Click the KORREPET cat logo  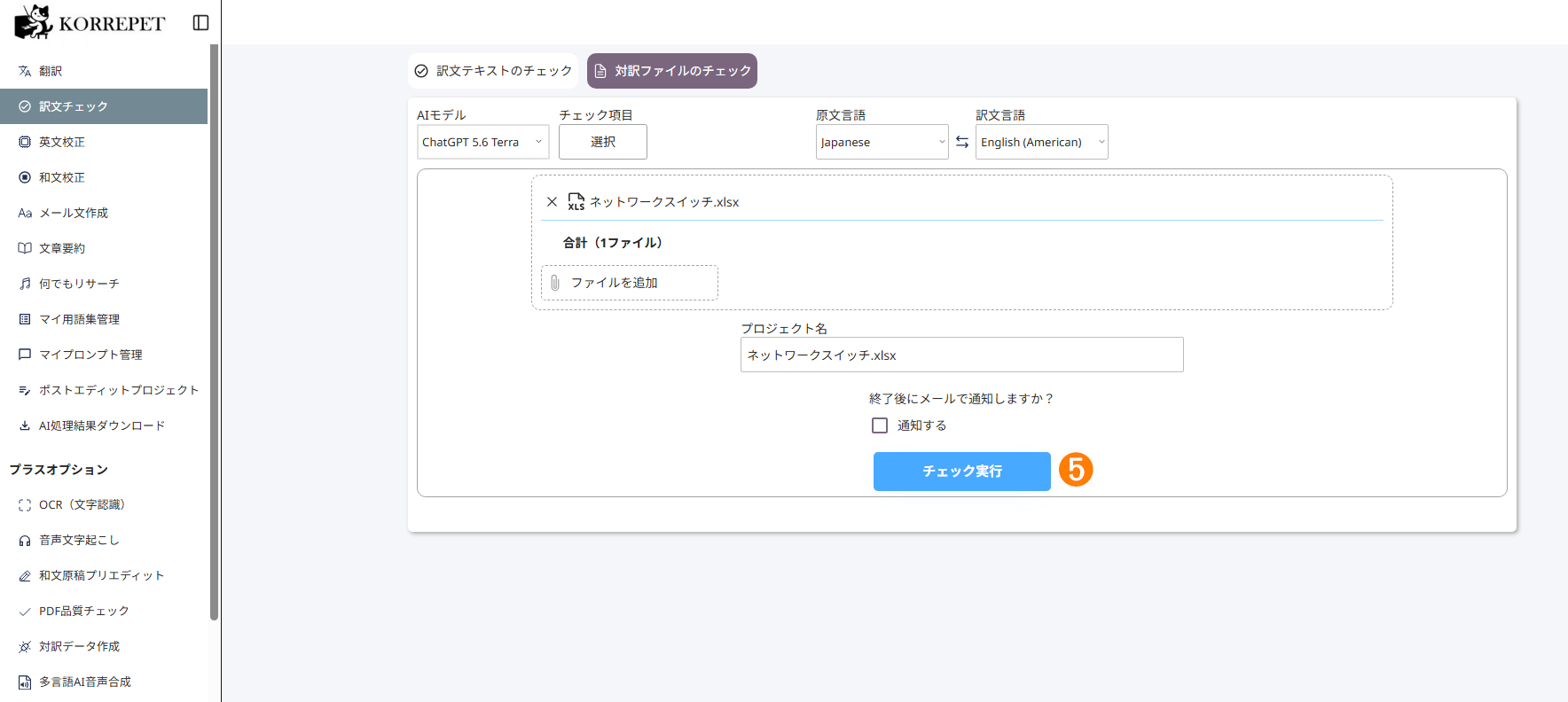(34, 22)
